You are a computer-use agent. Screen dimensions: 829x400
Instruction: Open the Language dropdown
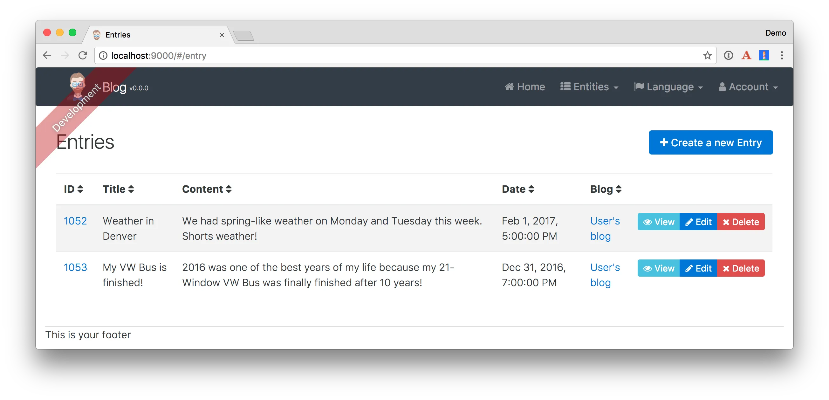click(668, 87)
